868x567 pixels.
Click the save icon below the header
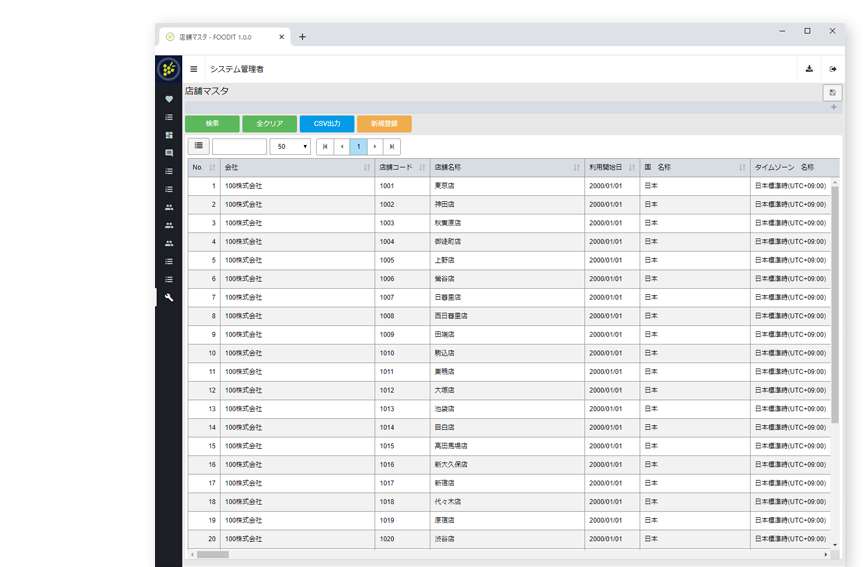(x=832, y=92)
